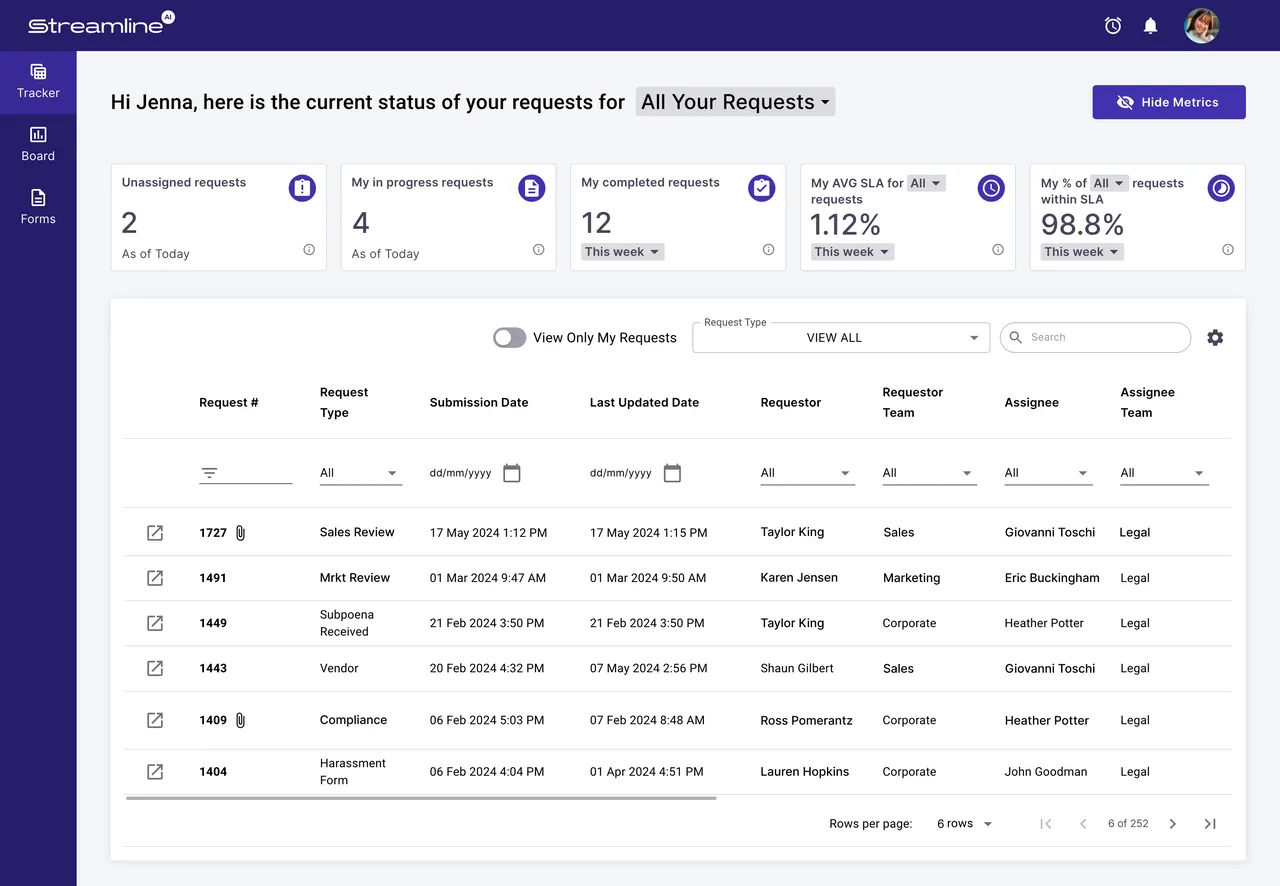
Task: Open request 1727 in new view
Action: click(x=155, y=533)
